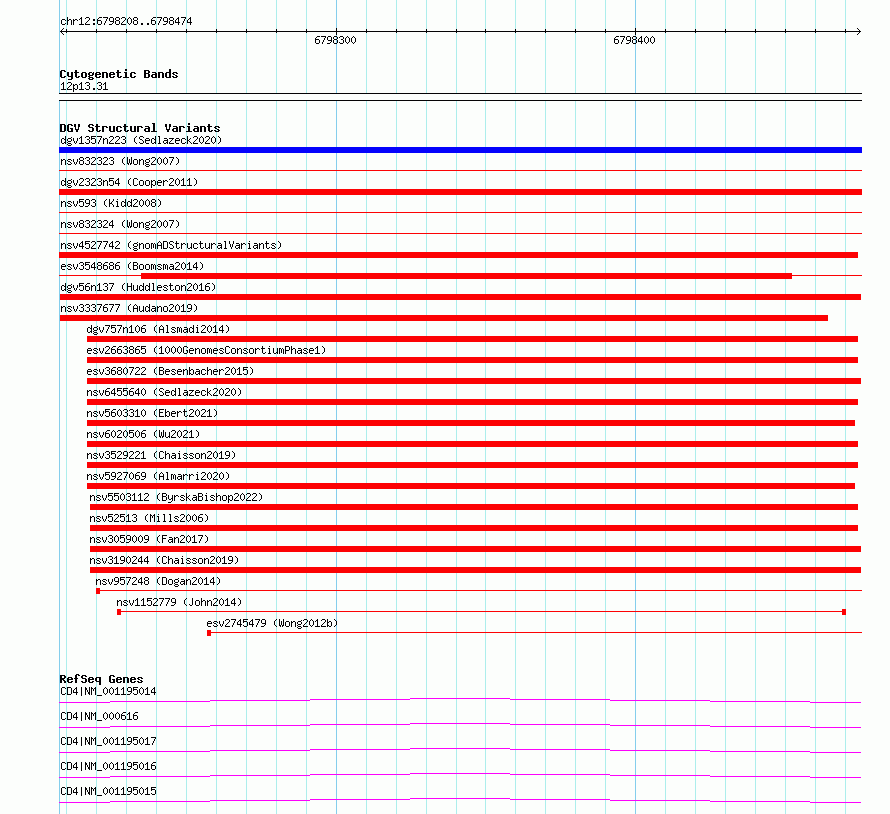Click the chr12:6798208..6798474 coordinate label
890x814 pixels.
(126, 22)
